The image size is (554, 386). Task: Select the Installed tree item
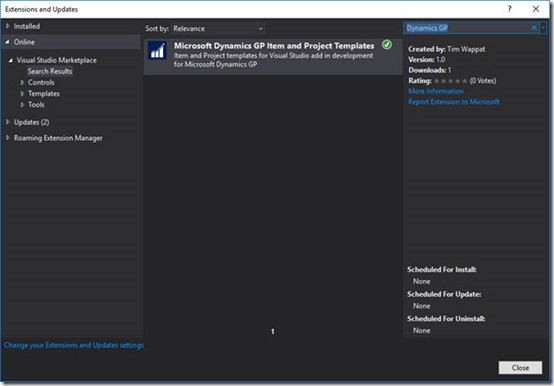[x=27, y=26]
